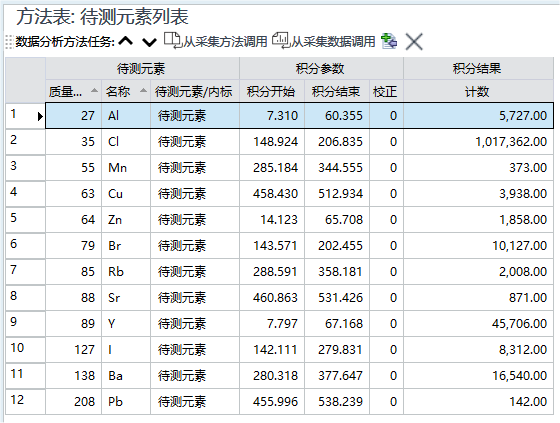Click the current row arrow indicator
Screen dimensions: 560x423
tap(40, 116)
